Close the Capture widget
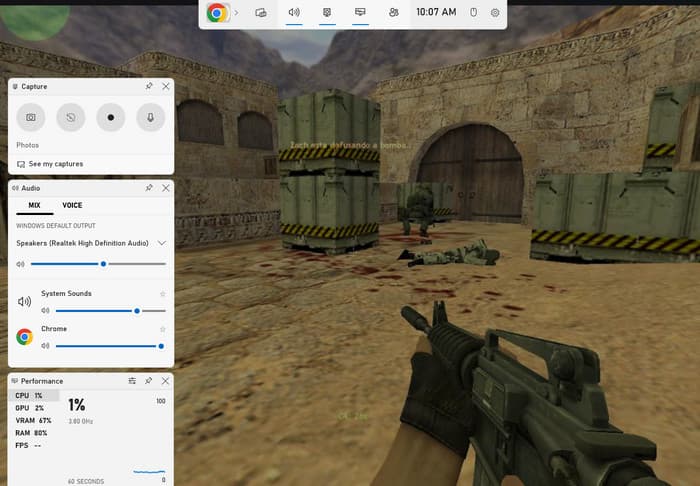Viewport: 700px width, 486px height. (x=166, y=86)
